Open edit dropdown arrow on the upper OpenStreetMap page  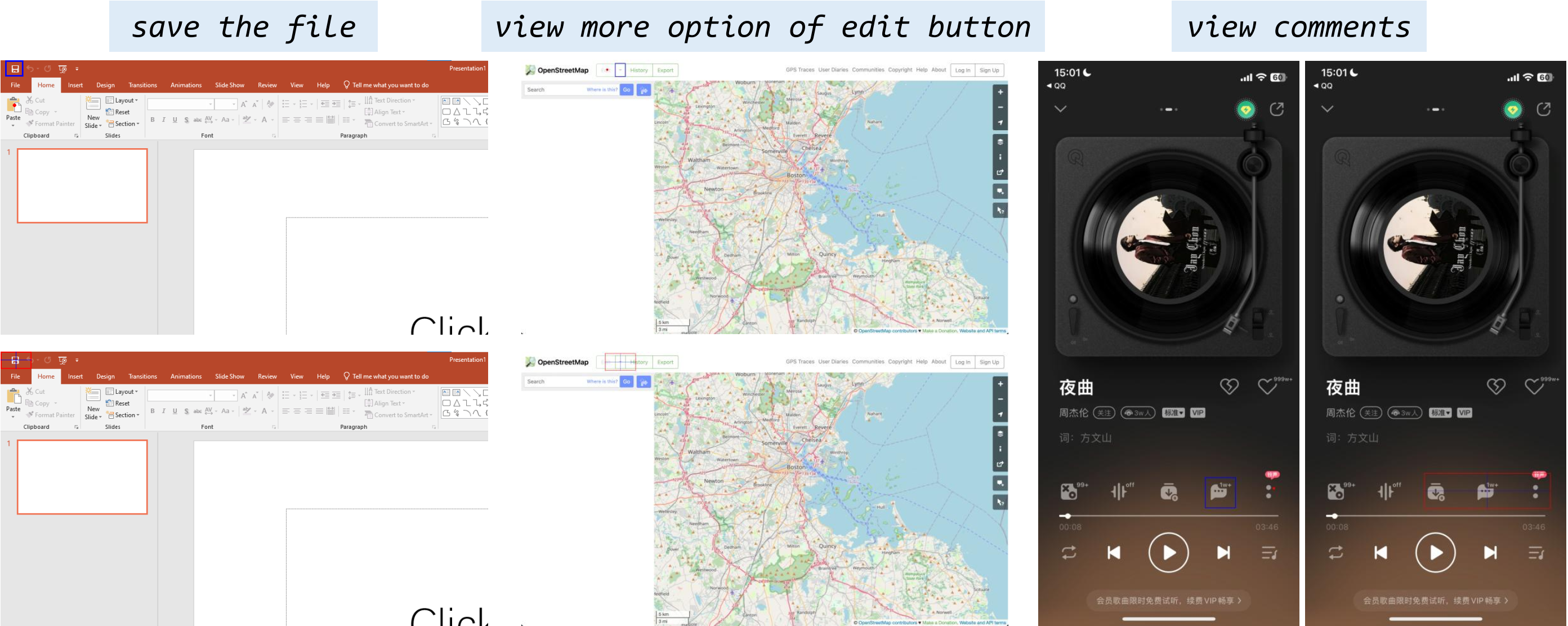pyautogui.click(x=620, y=70)
